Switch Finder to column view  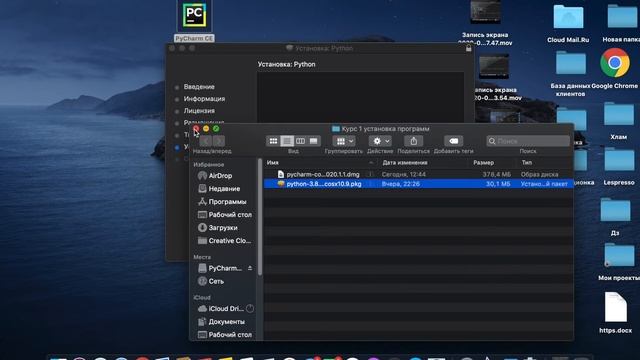[300, 141]
